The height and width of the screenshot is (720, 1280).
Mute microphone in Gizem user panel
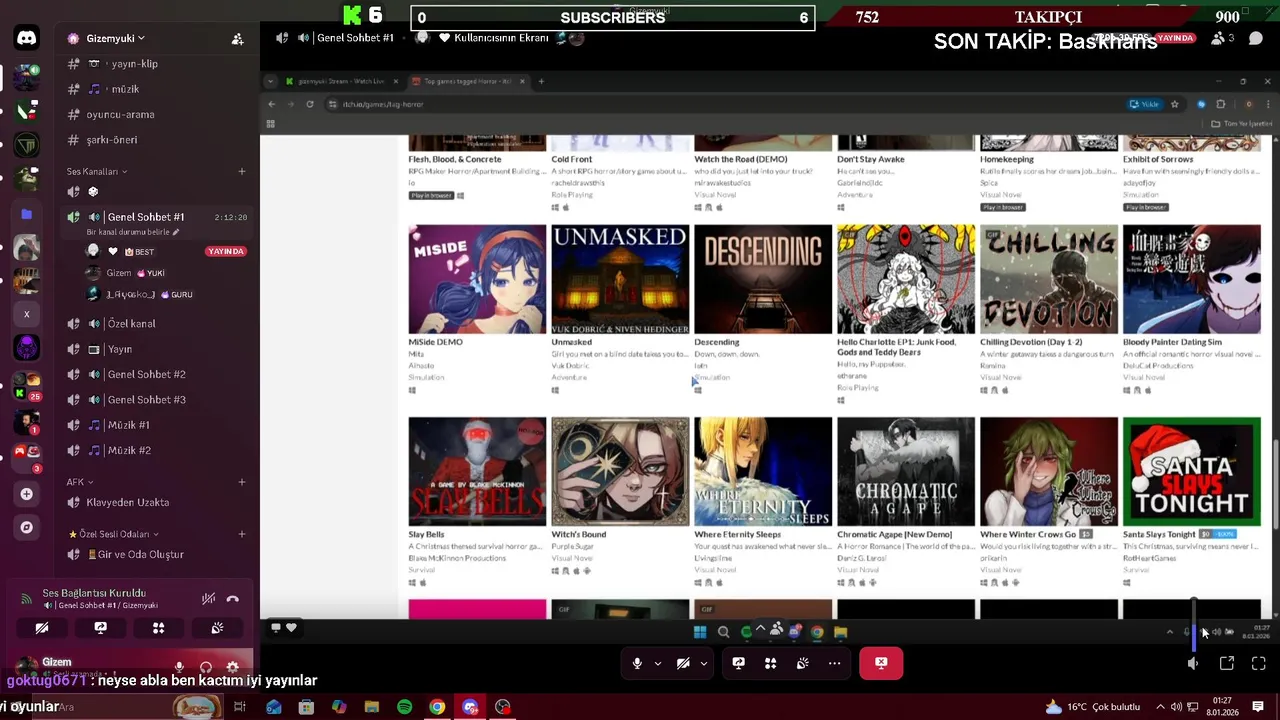click(179, 667)
